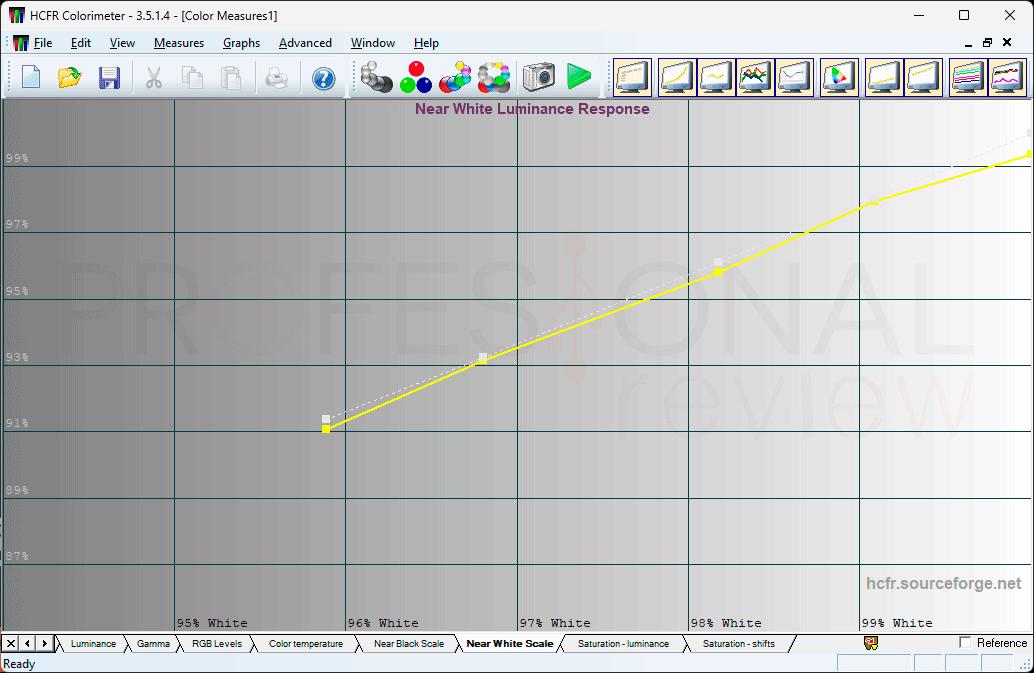Show luminance curve view icon
The image size is (1034, 673).
click(x=677, y=77)
